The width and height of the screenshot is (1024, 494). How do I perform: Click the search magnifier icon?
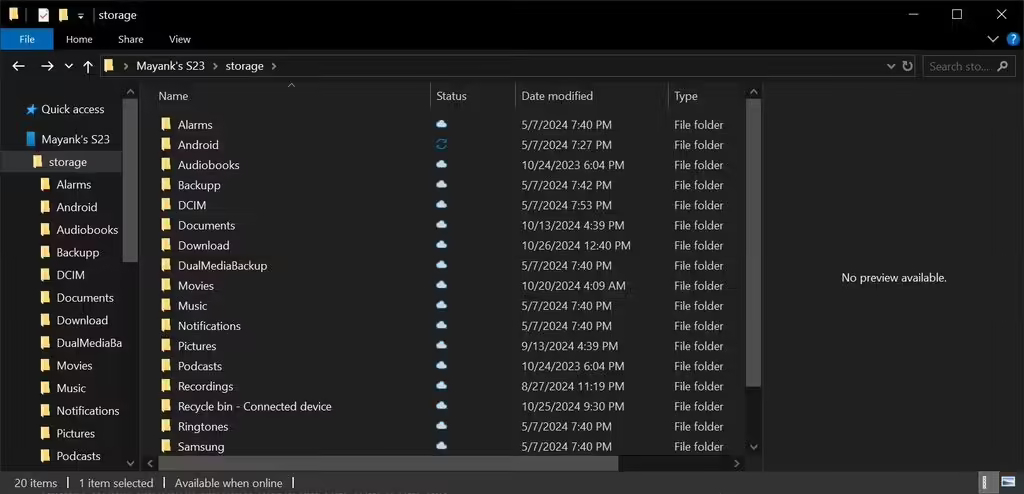point(1004,66)
